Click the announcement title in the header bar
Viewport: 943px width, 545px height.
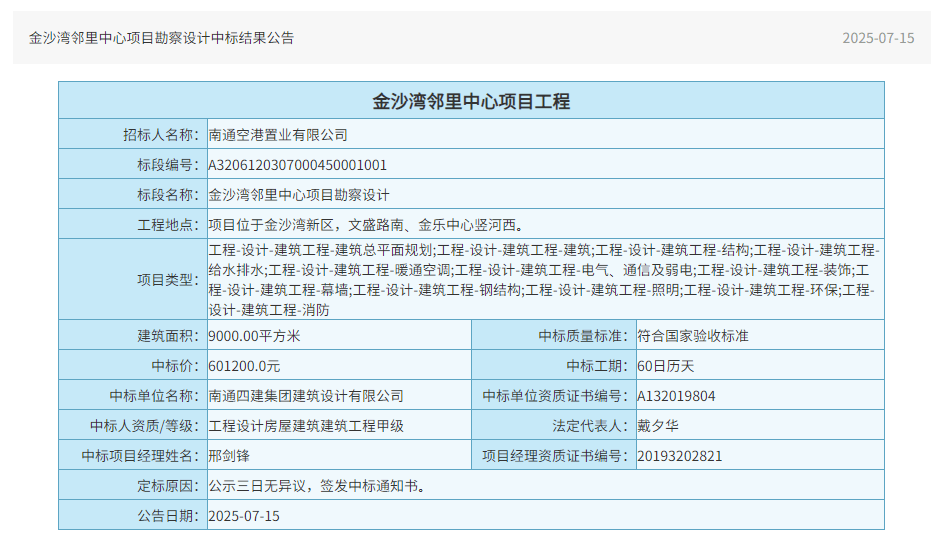[161, 38]
